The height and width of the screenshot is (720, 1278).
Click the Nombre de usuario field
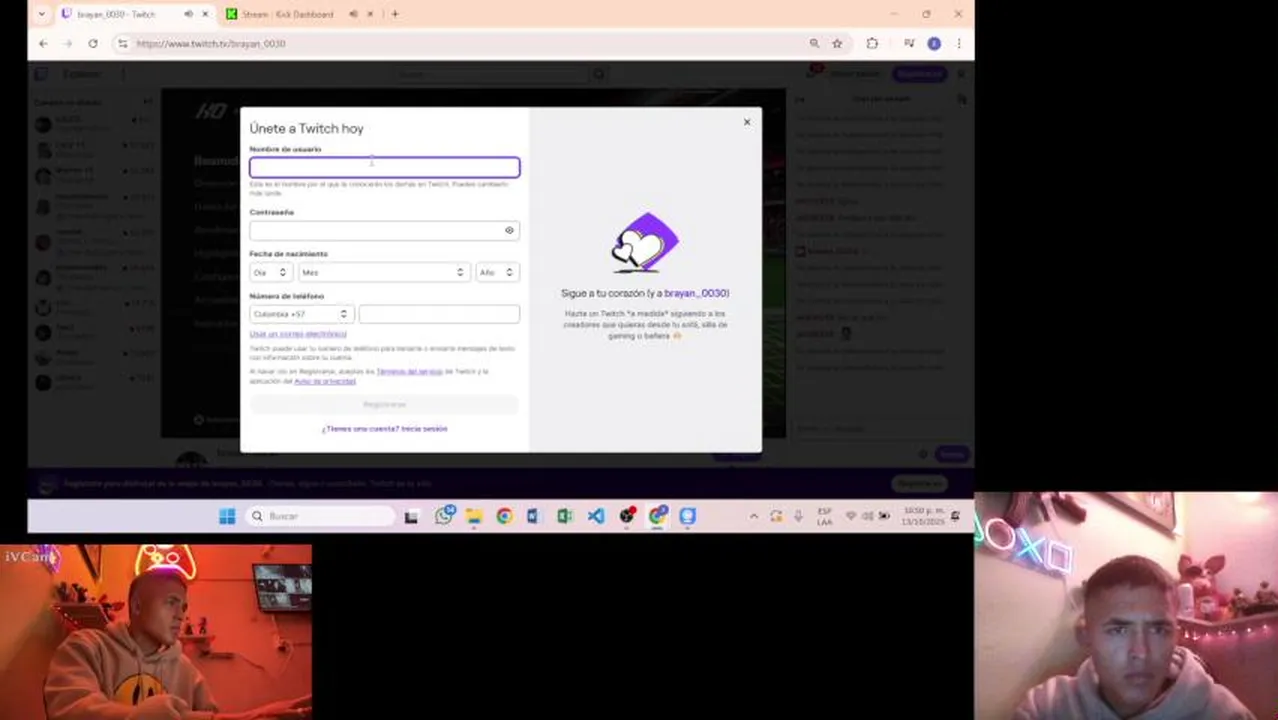(x=384, y=167)
